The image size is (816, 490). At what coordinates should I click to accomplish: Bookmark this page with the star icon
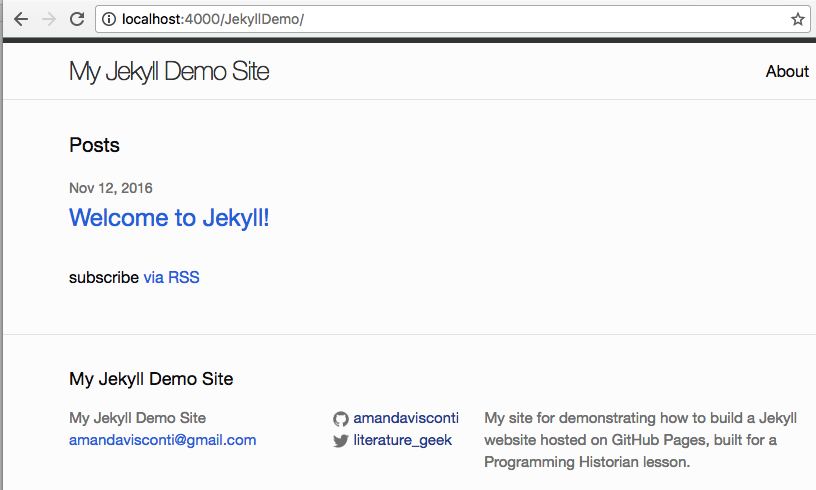[x=797, y=19]
